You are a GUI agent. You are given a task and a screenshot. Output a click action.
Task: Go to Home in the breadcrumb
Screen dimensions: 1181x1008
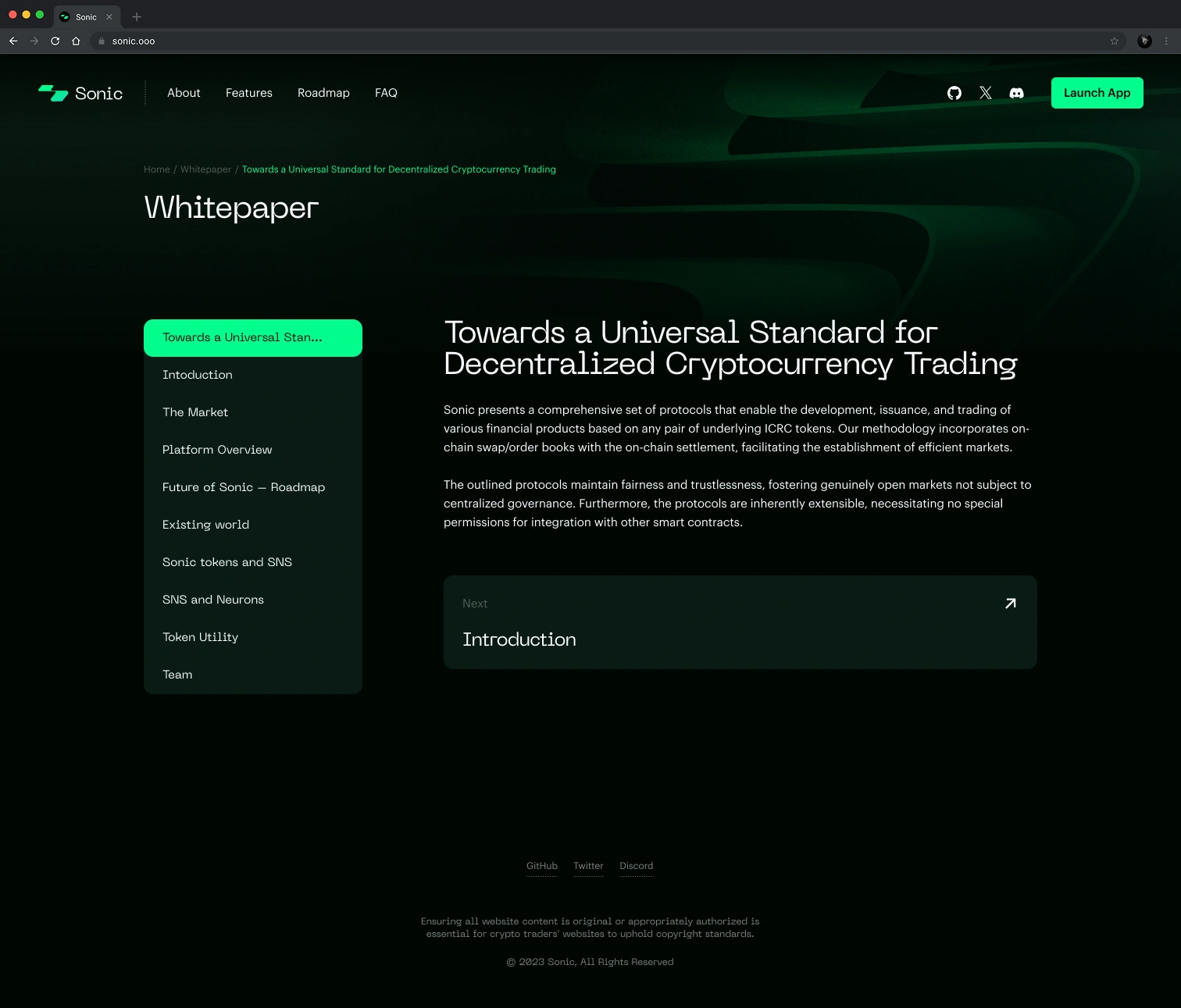(x=157, y=169)
